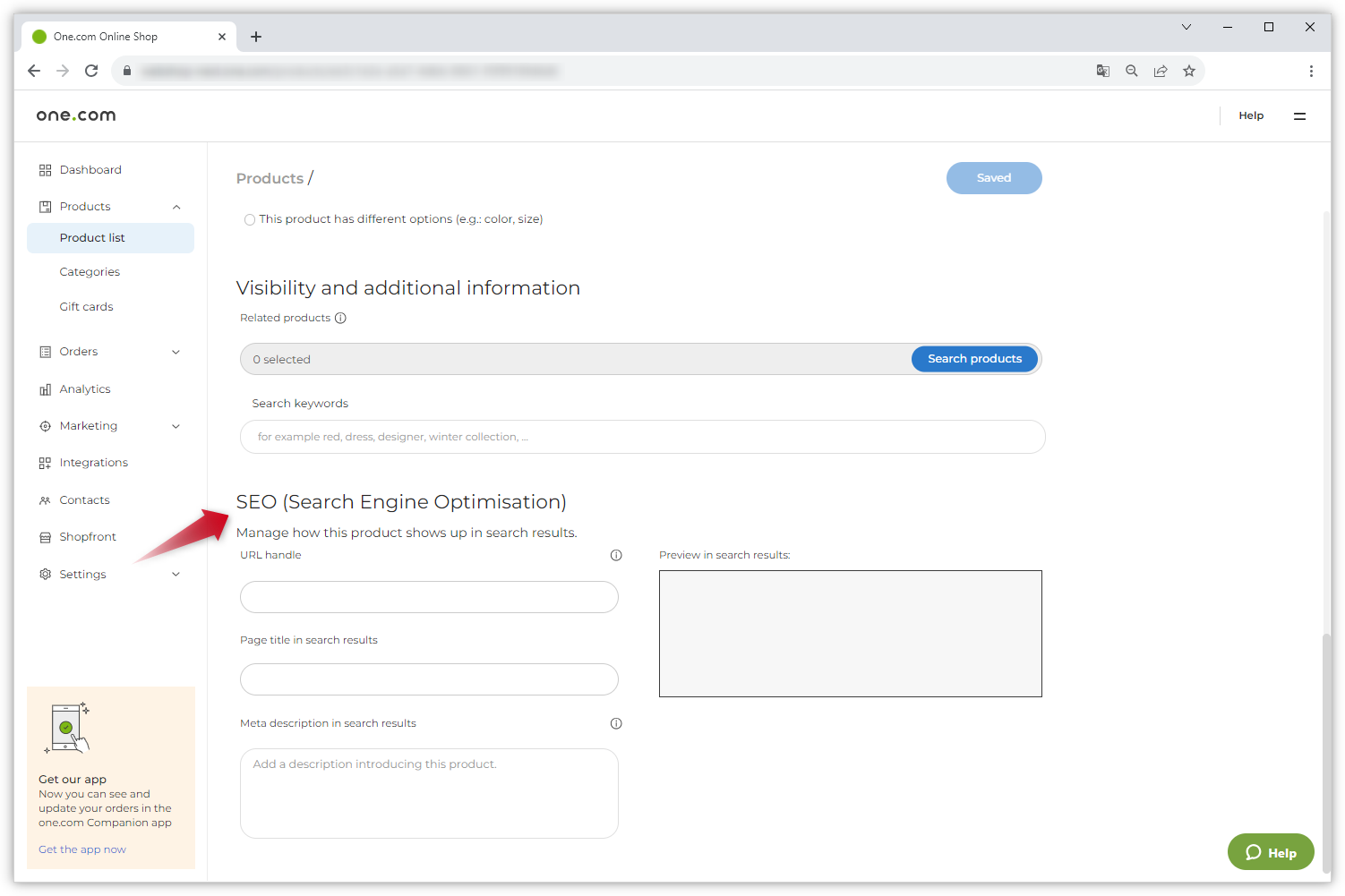Click the translate page icon in address bar
The width and height of the screenshot is (1345, 896).
pos(1103,71)
